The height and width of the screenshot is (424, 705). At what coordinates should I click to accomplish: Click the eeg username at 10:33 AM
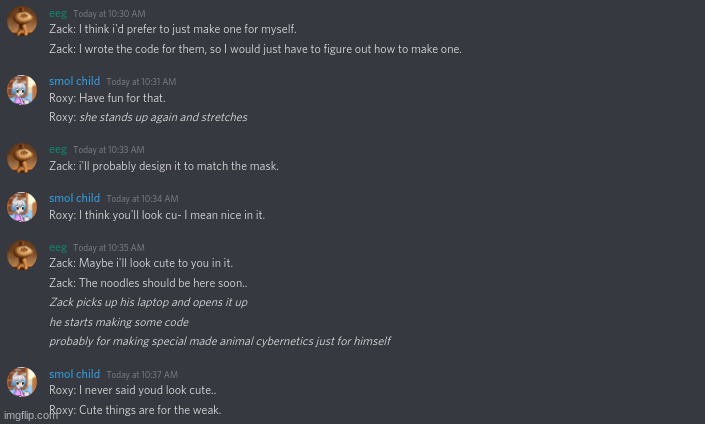click(x=58, y=149)
